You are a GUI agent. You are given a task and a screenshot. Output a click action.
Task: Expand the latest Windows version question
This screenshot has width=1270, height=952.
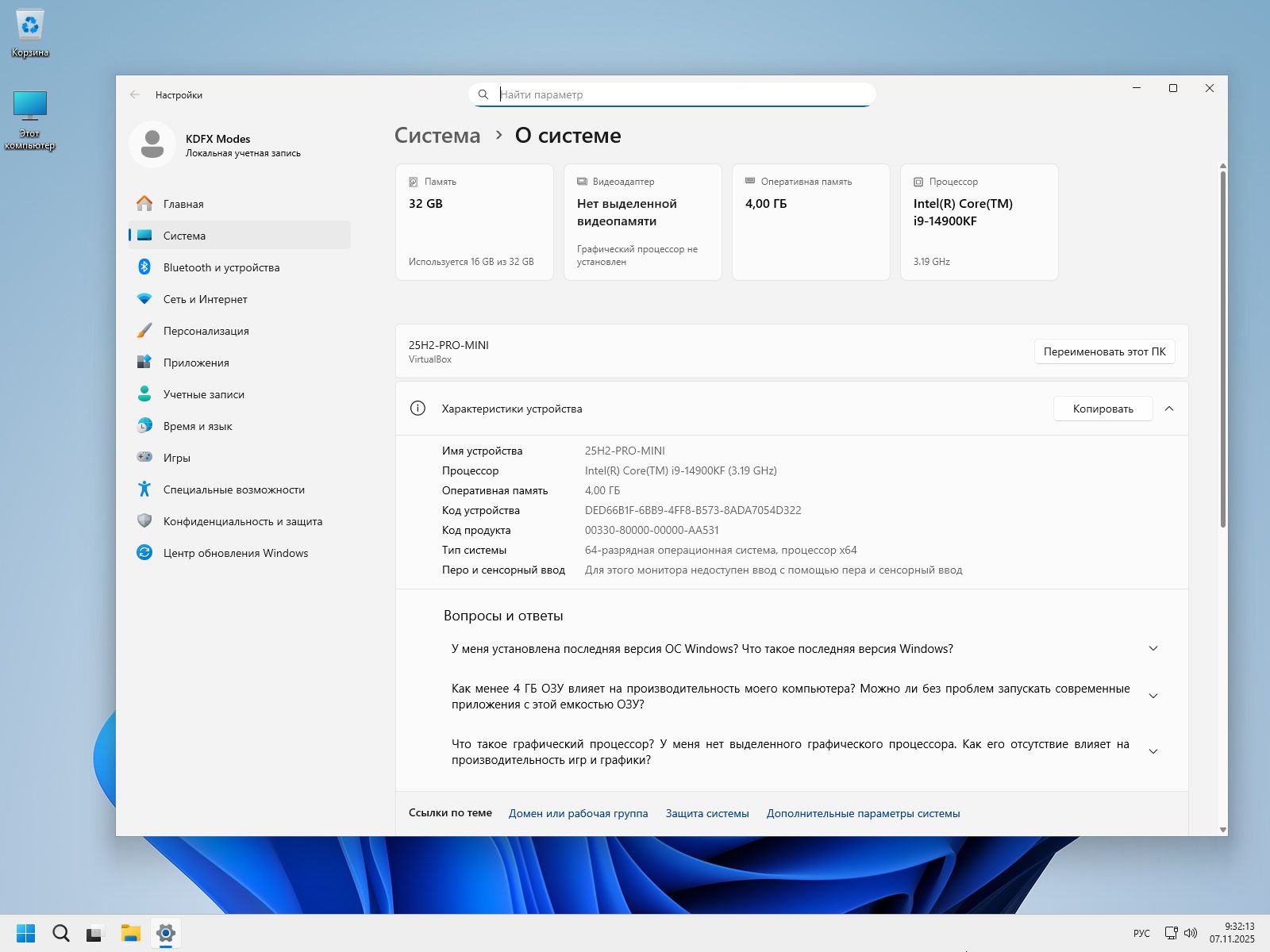coord(1153,649)
